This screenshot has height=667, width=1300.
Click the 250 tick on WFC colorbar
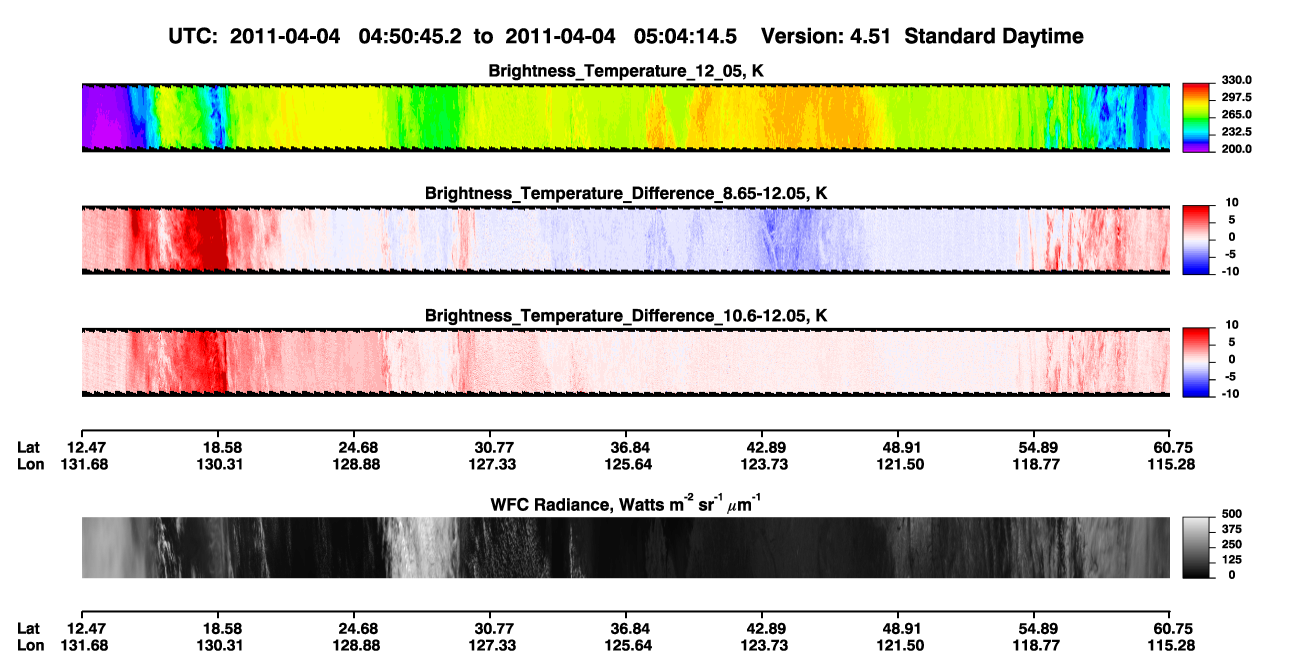1232,545
